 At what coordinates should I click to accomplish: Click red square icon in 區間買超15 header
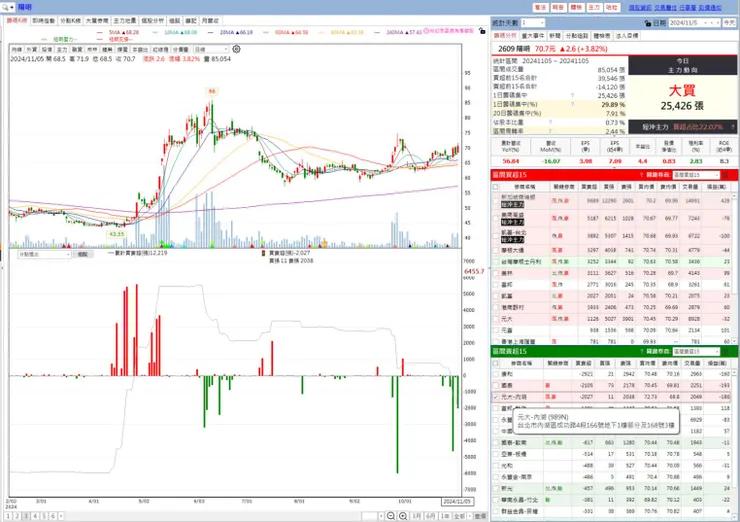coord(725,175)
